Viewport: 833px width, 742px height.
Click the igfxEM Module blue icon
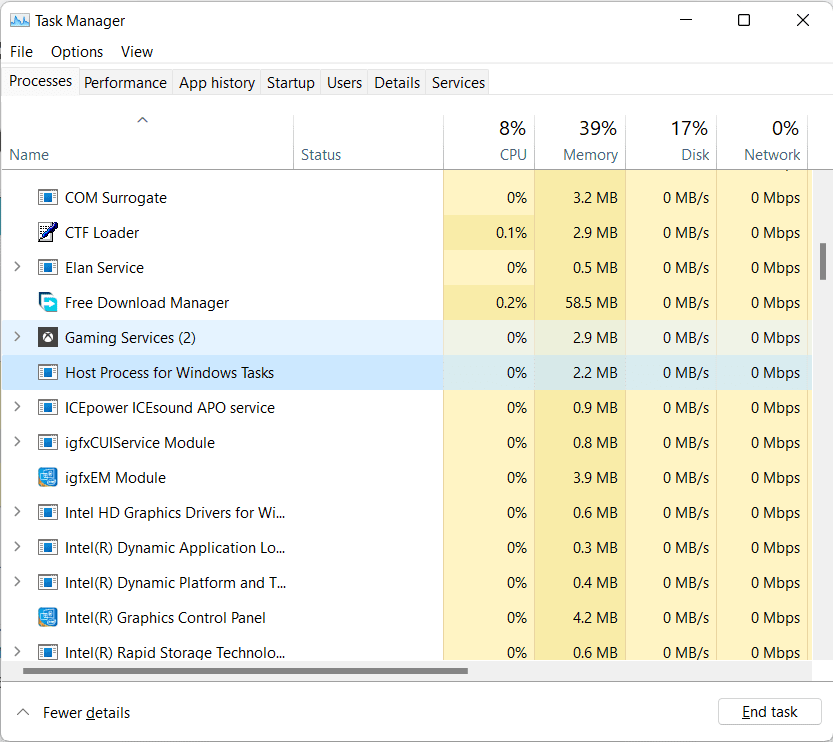47,477
